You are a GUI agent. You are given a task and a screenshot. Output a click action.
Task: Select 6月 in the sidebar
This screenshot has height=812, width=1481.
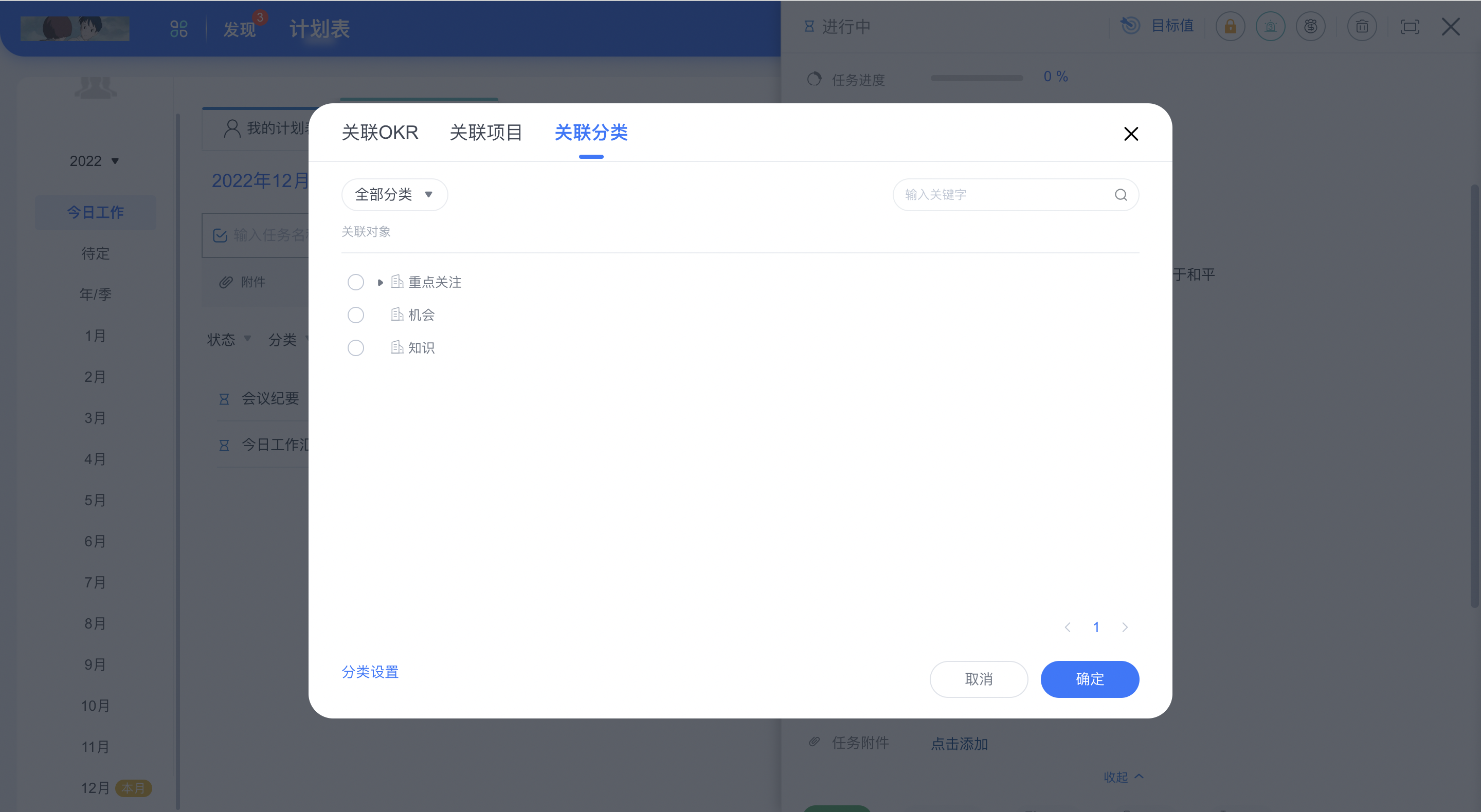click(96, 541)
